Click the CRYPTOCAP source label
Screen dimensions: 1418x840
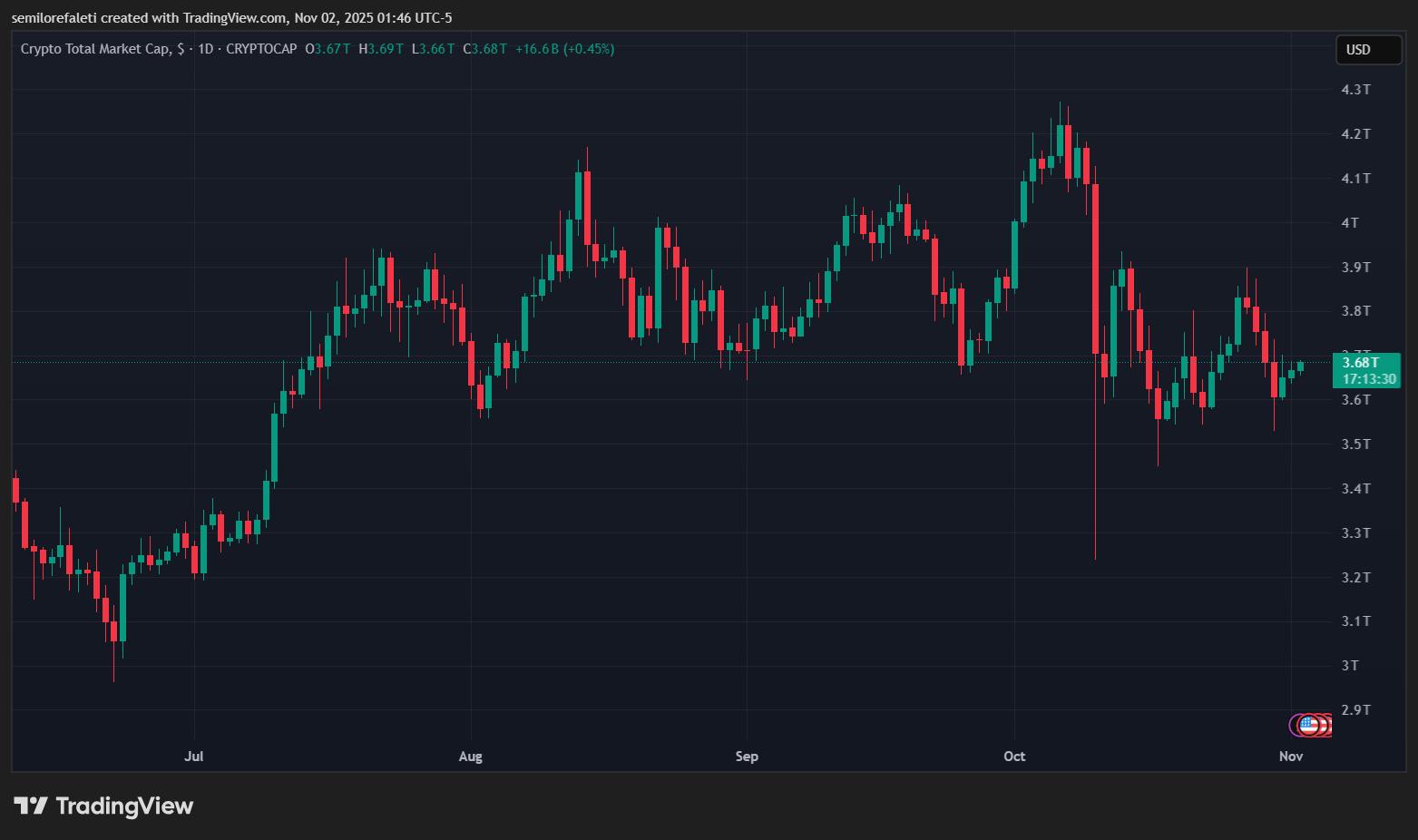261,49
